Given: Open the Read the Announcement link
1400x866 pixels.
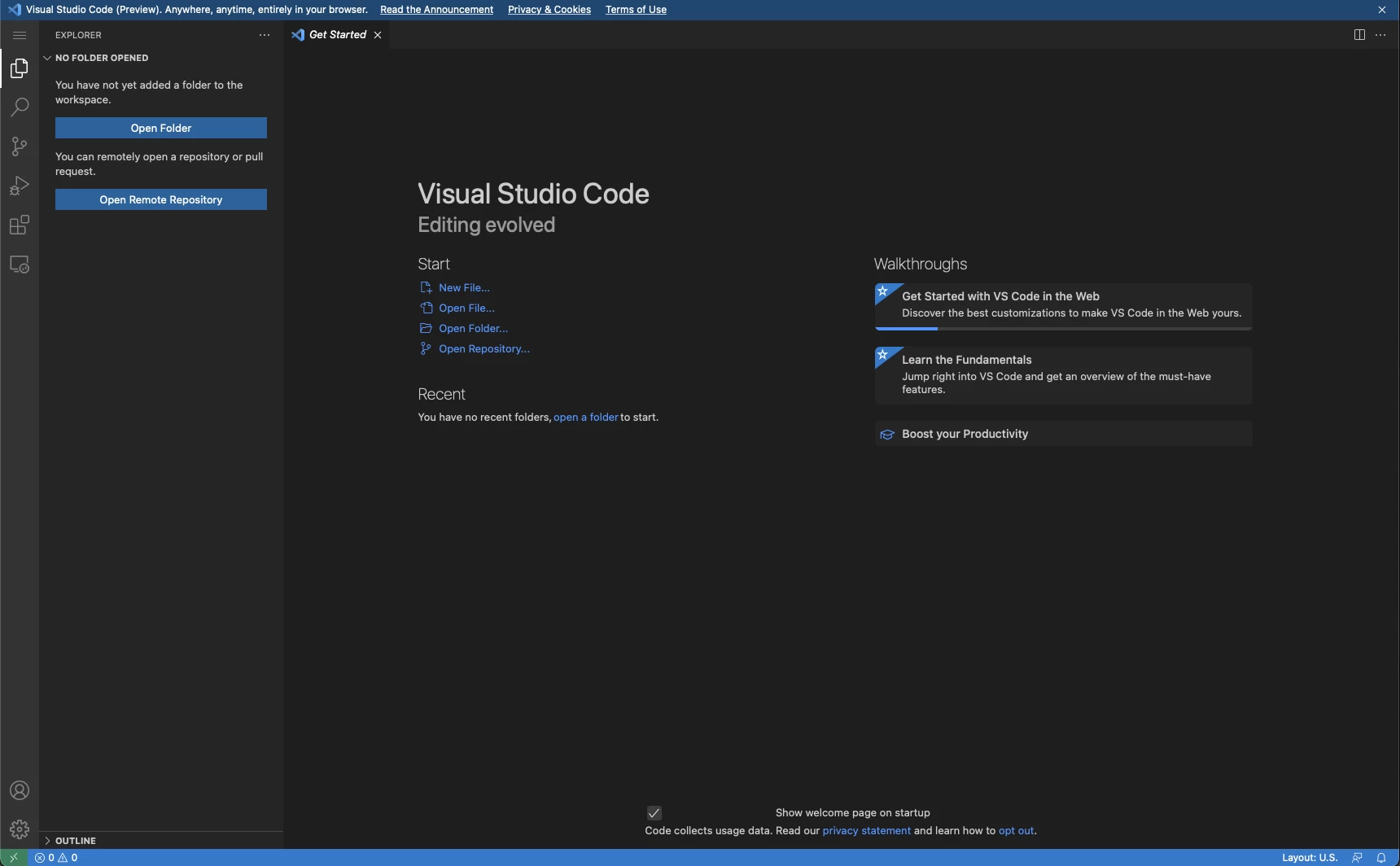Looking at the screenshot, I should click(436, 10).
